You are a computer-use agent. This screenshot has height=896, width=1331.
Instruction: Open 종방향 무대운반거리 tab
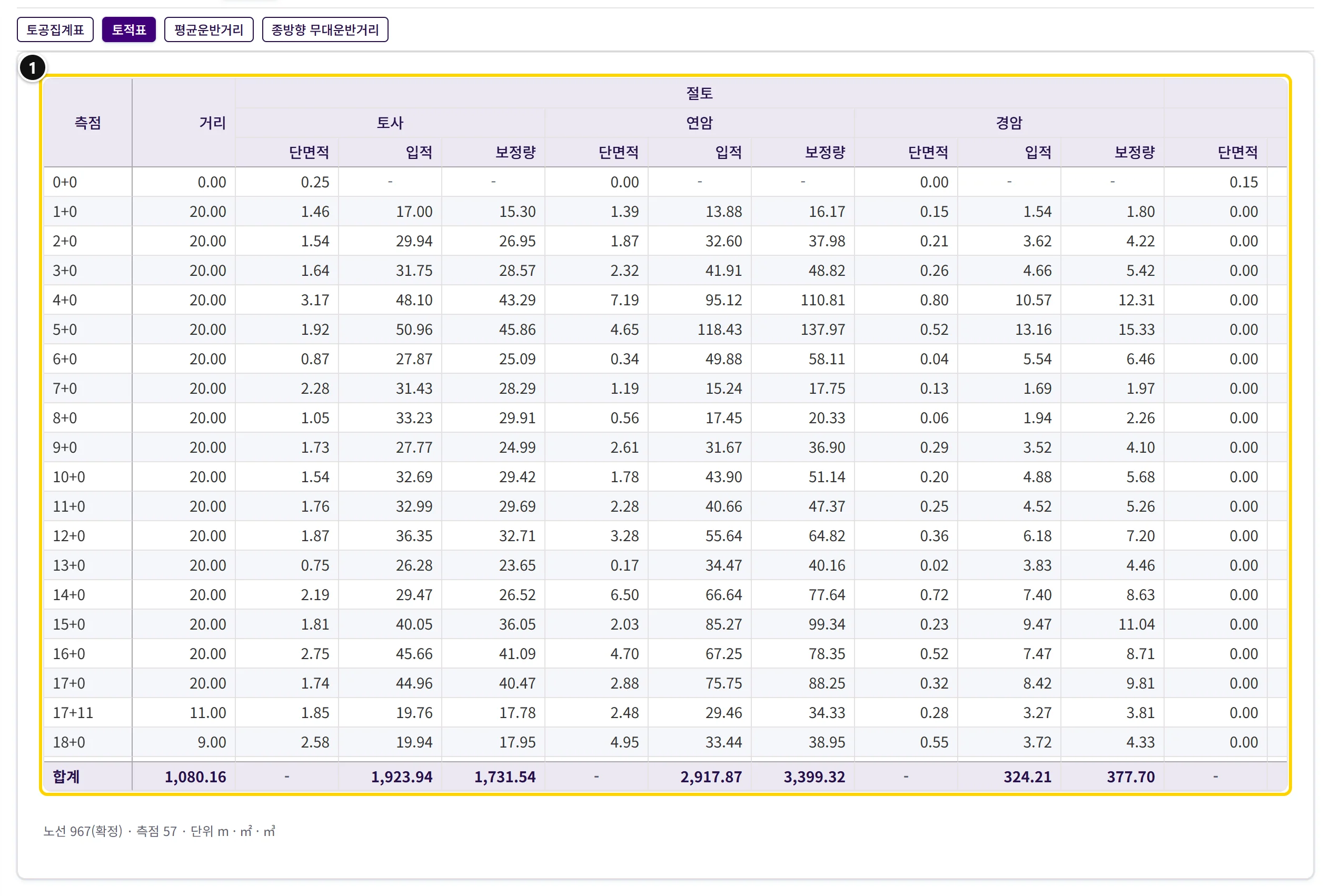click(x=325, y=29)
